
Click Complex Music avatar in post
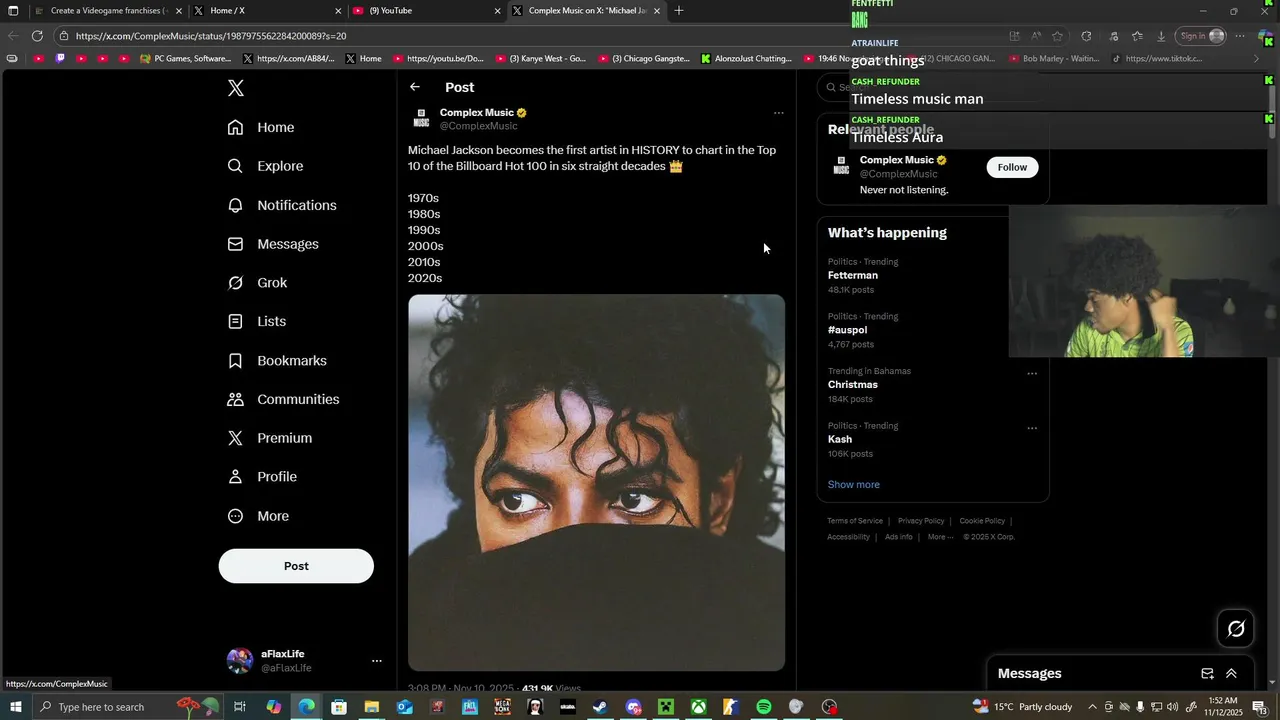[421, 119]
